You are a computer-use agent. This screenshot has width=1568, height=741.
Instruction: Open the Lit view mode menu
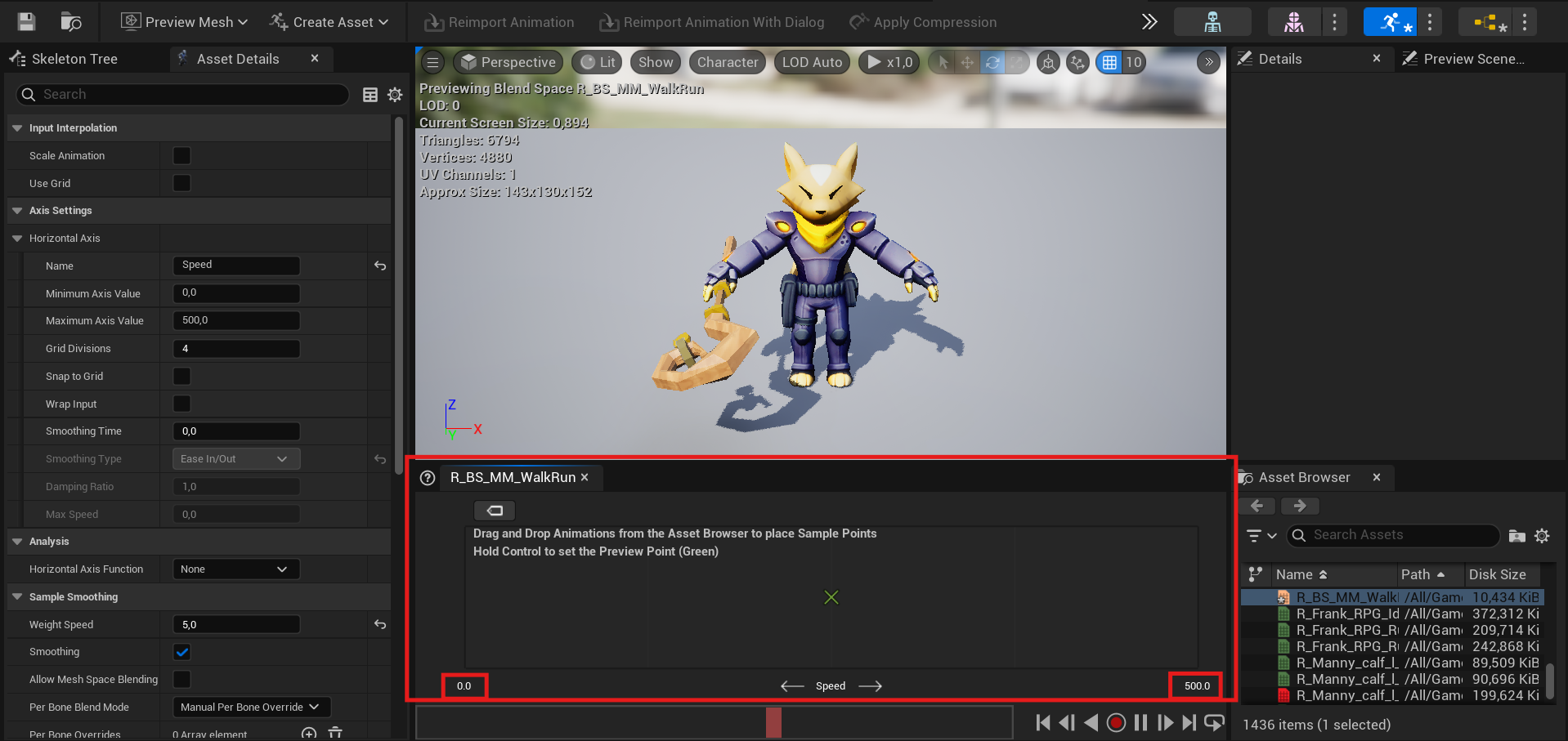(597, 62)
